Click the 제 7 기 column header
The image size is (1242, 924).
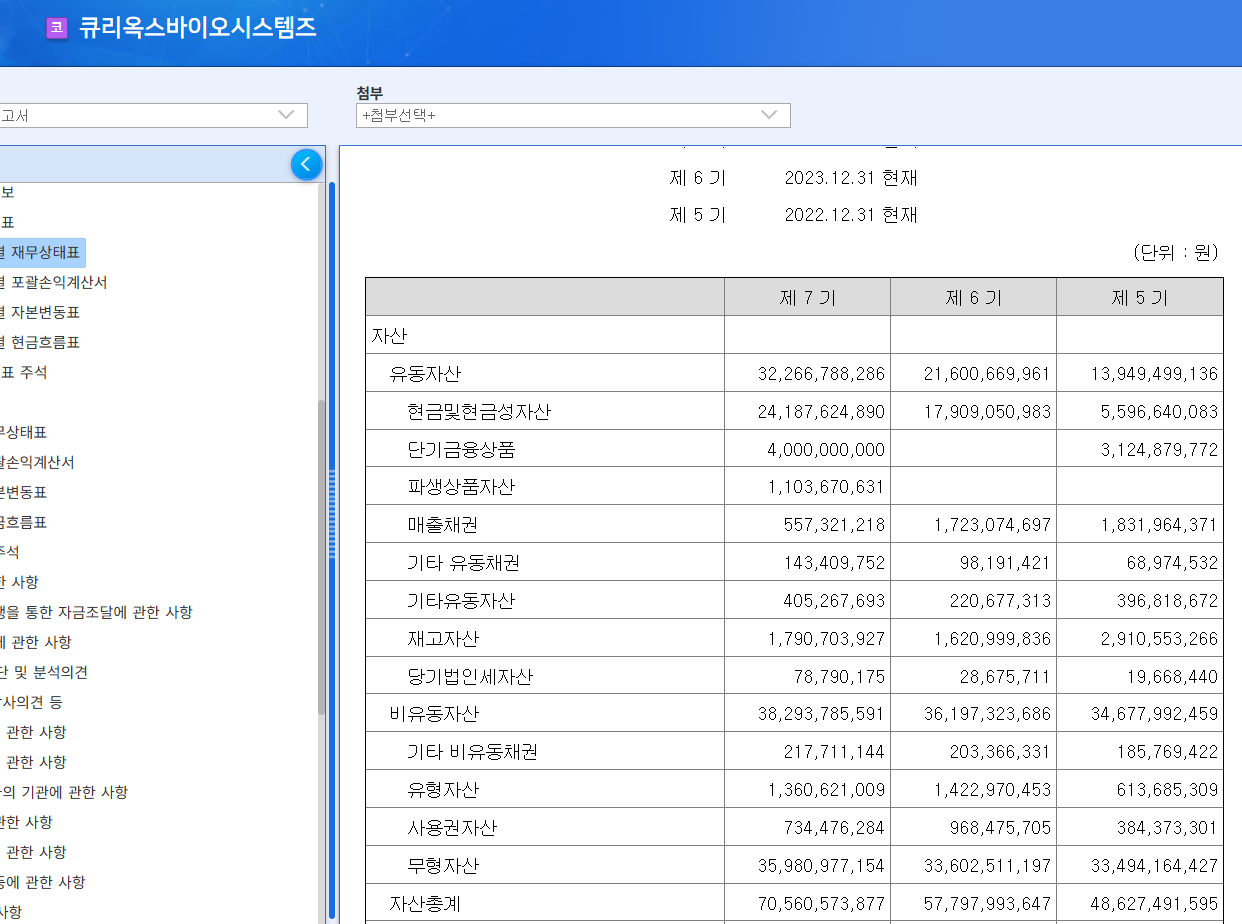tap(807, 297)
